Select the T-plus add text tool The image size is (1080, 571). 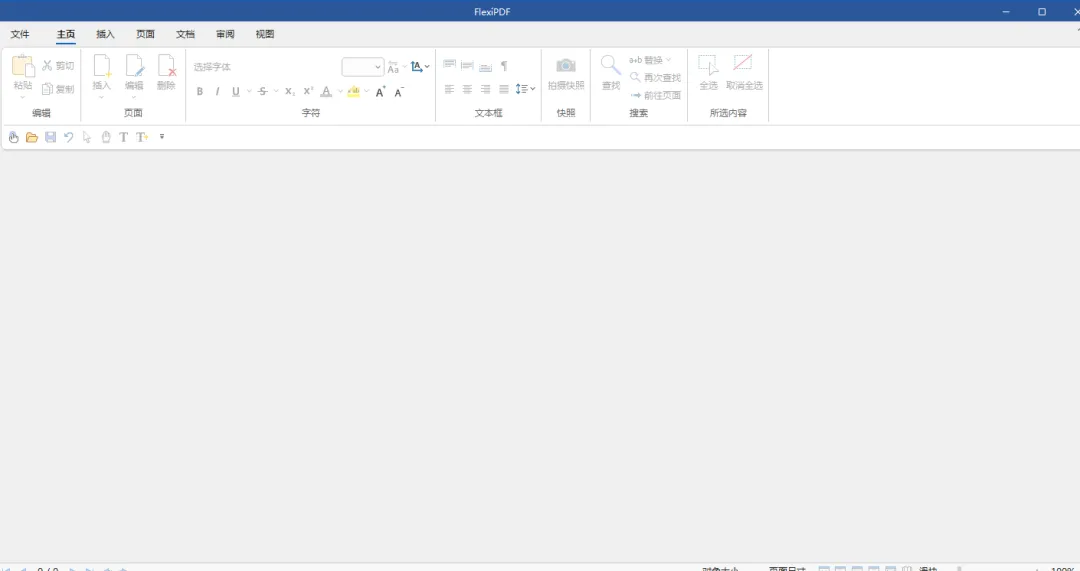coord(142,137)
